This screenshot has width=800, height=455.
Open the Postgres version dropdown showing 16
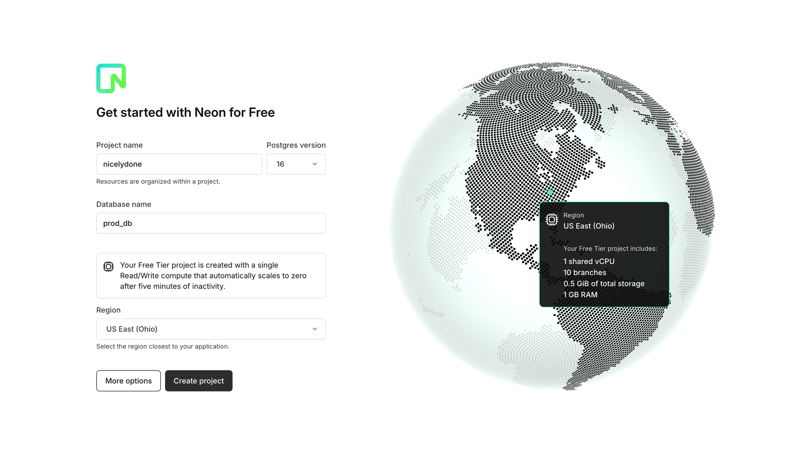click(x=295, y=164)
